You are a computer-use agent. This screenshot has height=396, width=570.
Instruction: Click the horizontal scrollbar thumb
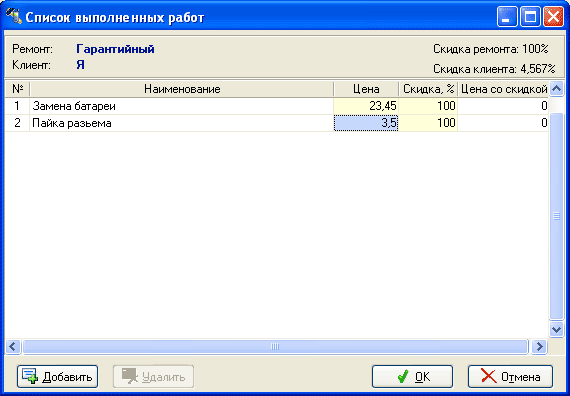tap(275, 347)
